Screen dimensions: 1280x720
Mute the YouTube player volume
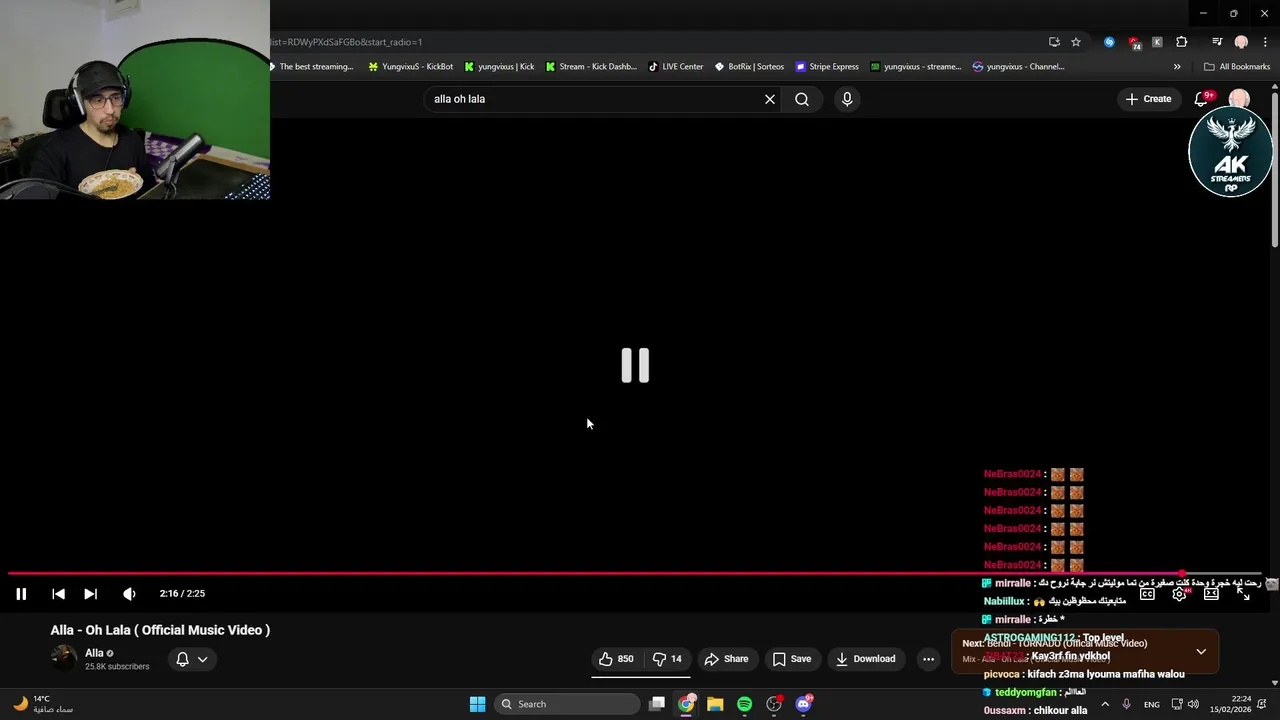click(129, 594)
